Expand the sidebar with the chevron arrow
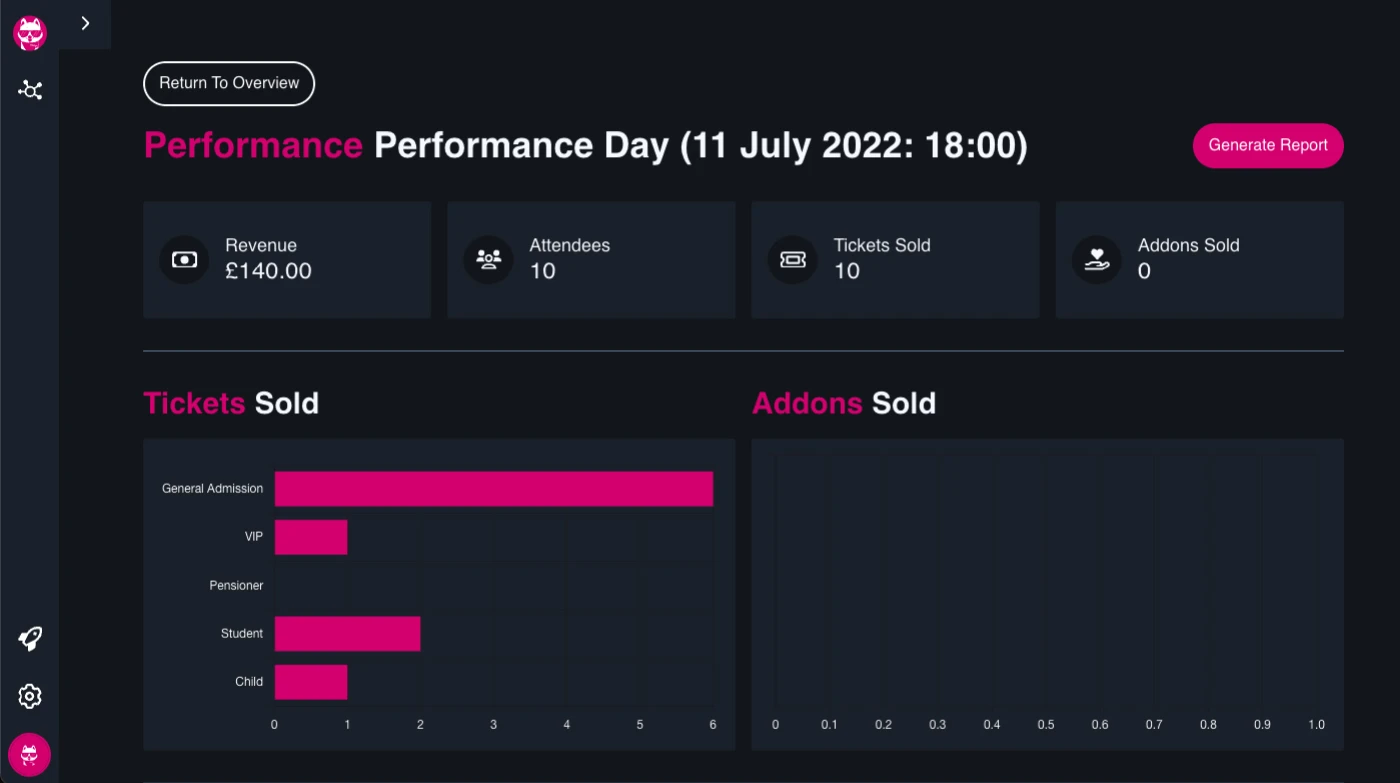 pyautogui.click(x=85, y=23)
